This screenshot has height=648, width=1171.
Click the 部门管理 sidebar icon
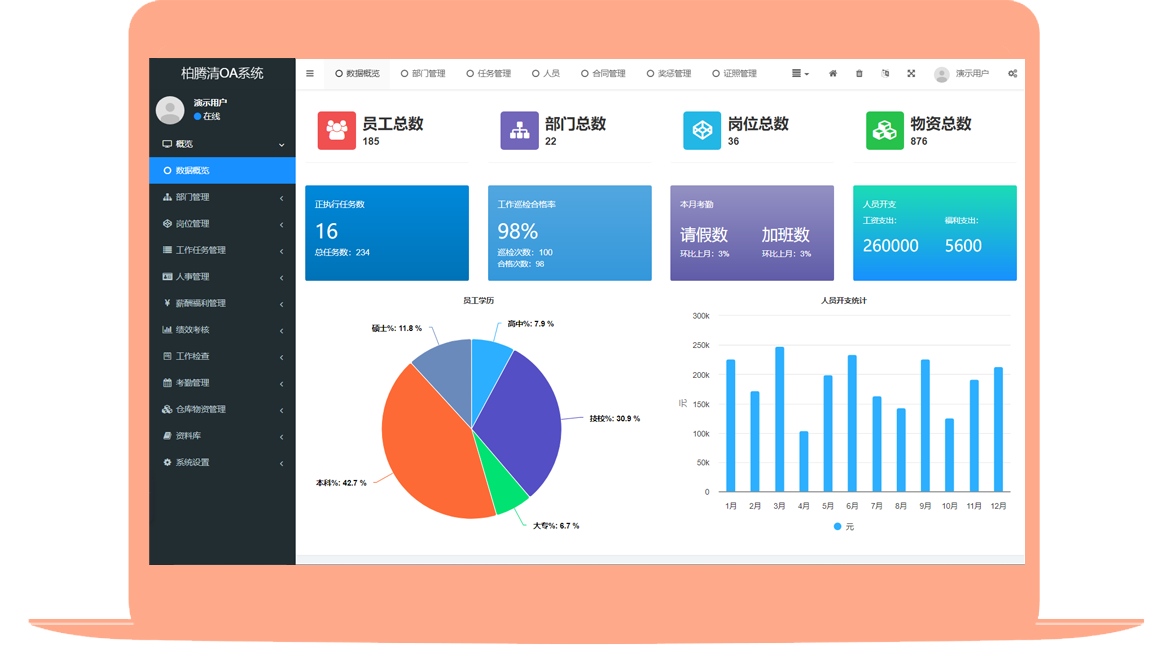167,197
